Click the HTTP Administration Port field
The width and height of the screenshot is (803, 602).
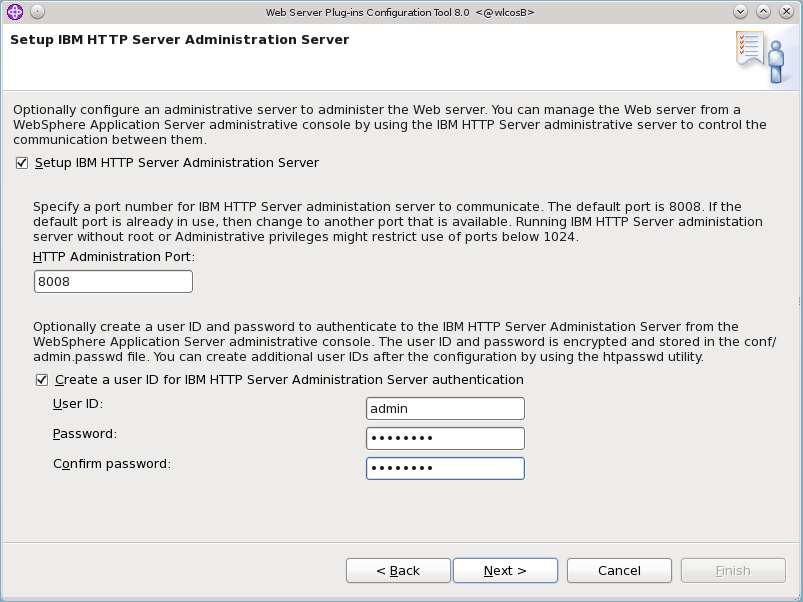113,282
